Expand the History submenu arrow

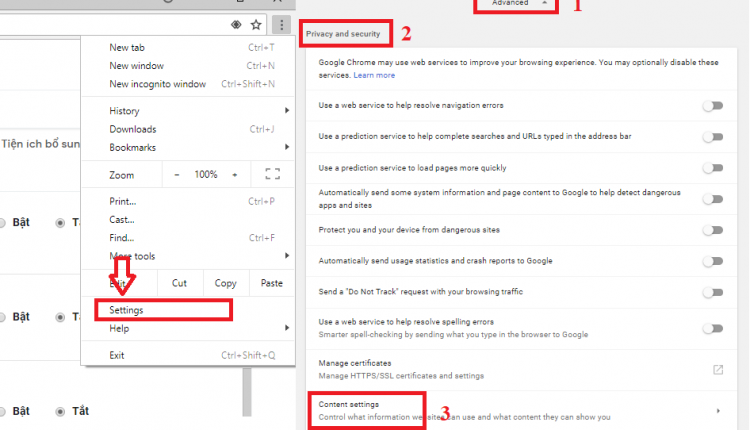[x=287, y=110]
